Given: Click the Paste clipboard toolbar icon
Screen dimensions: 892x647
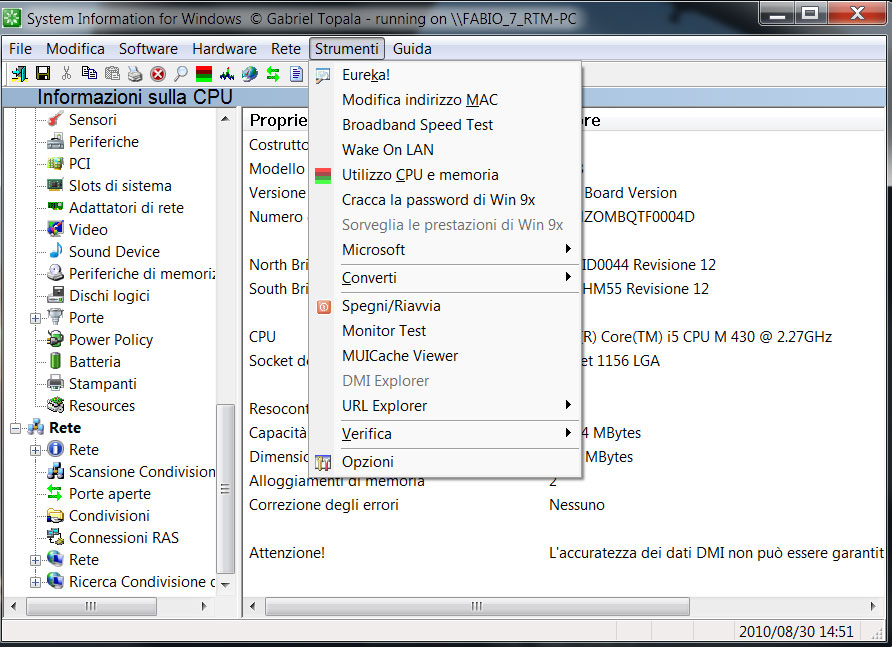Looking at the screenshot, I should coord(113,73).
